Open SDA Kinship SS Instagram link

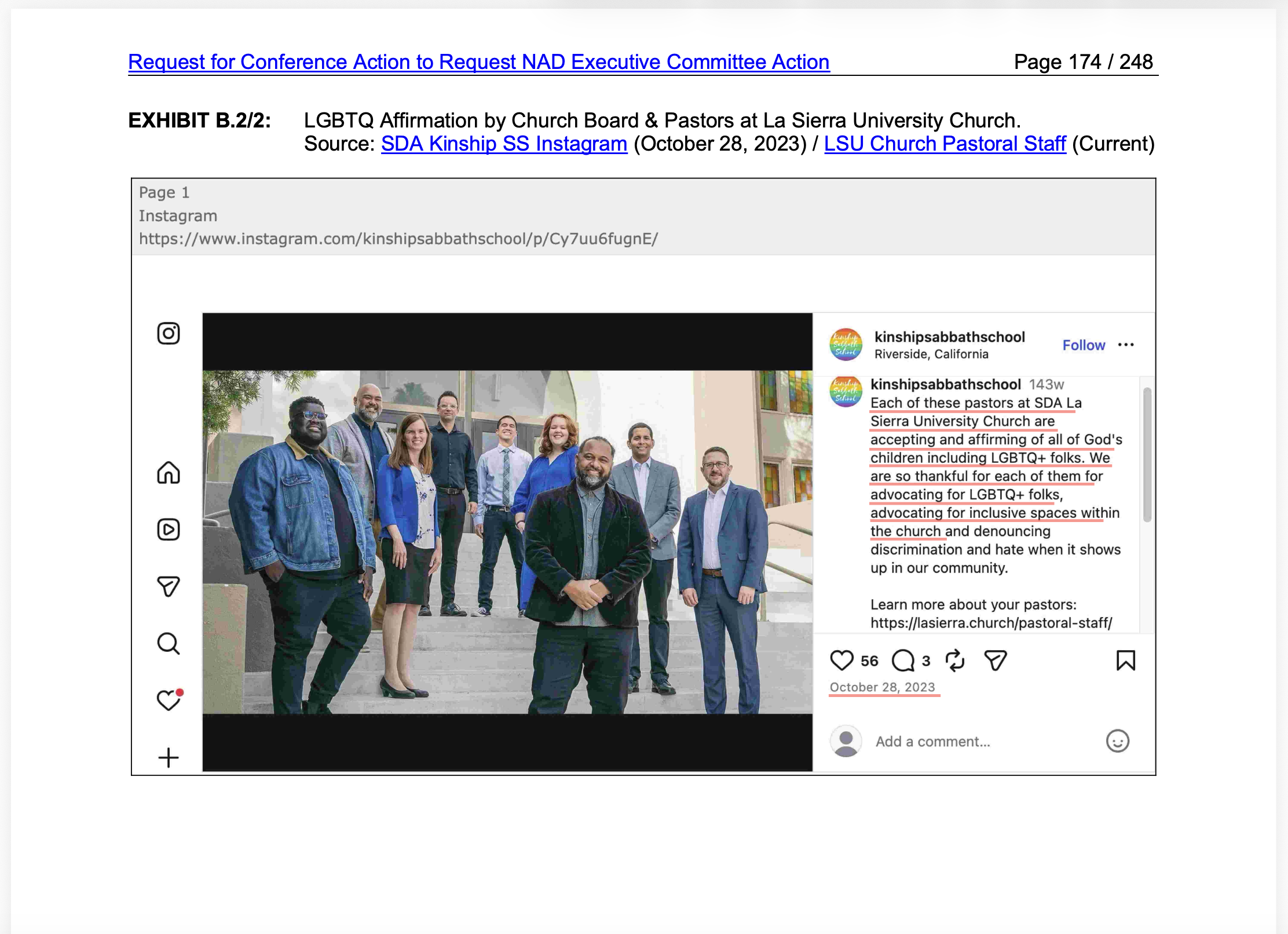504,143
